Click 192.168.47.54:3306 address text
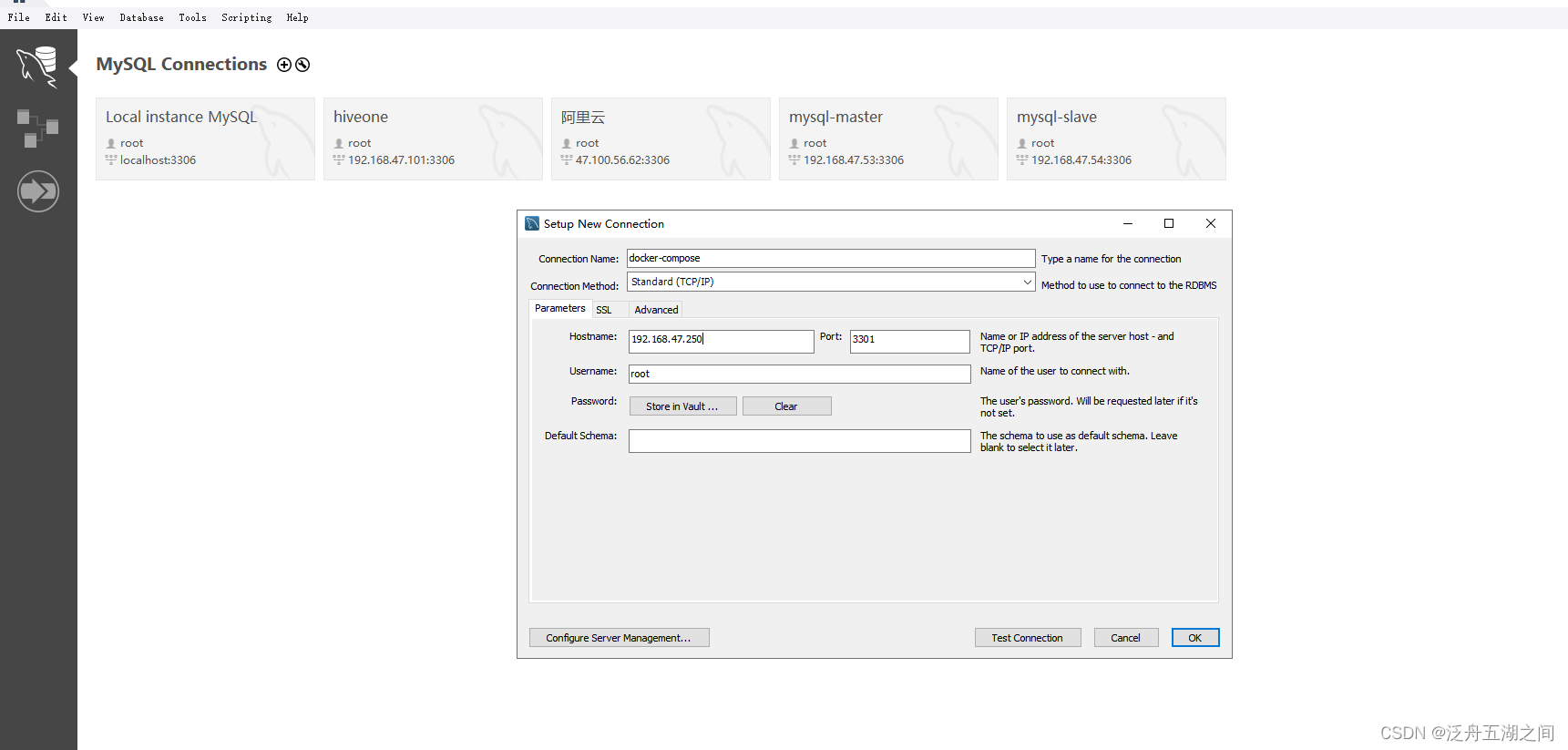Image resolution: width=1568 pixels, height=750 pixels. coord(1081,160)
